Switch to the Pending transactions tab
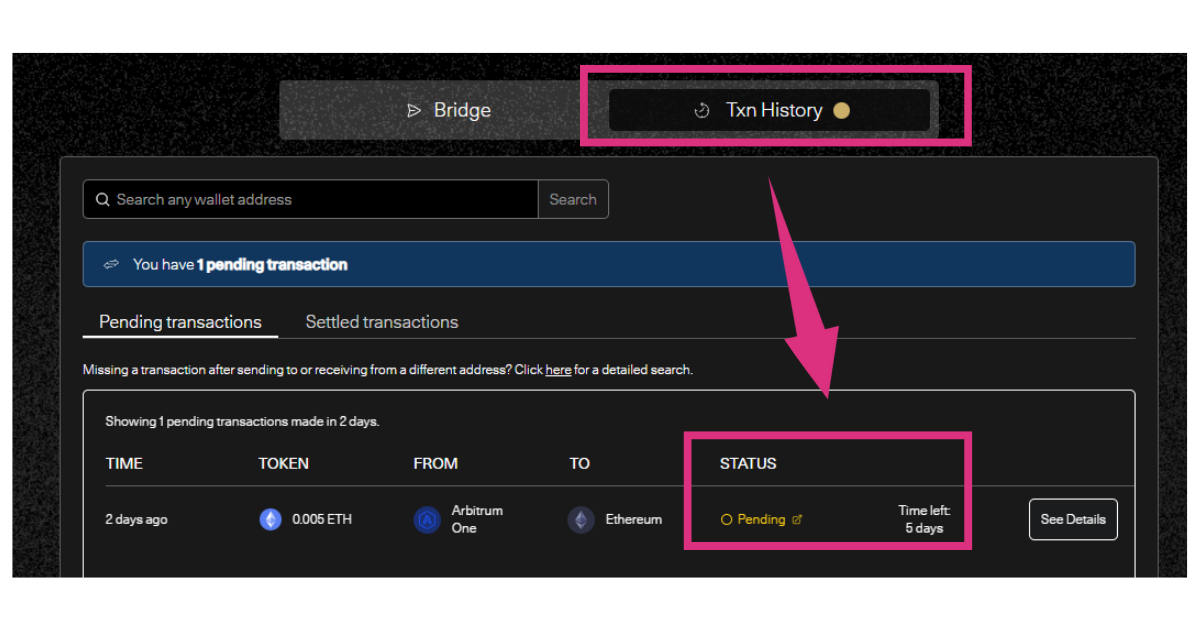The image size is (1200, 630). [180, 322]
